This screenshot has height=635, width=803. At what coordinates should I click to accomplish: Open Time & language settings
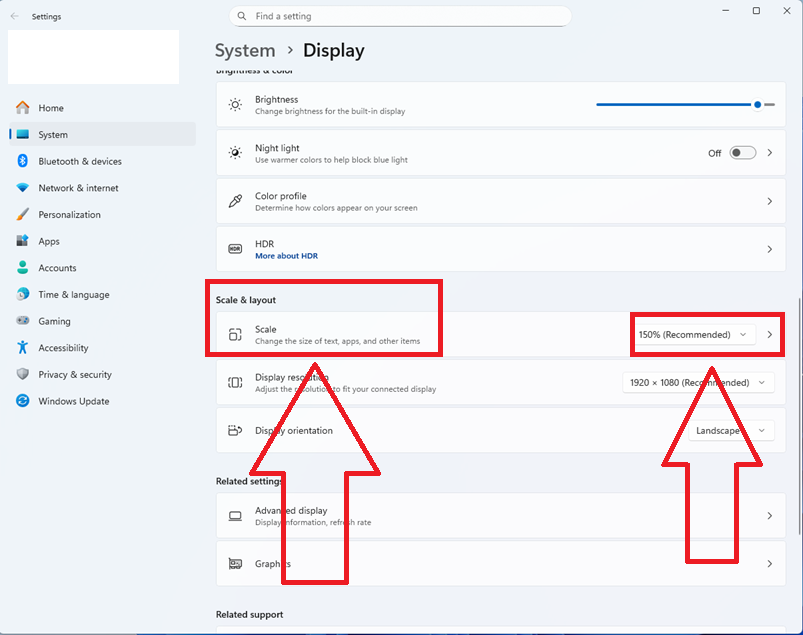click(102, 294)
